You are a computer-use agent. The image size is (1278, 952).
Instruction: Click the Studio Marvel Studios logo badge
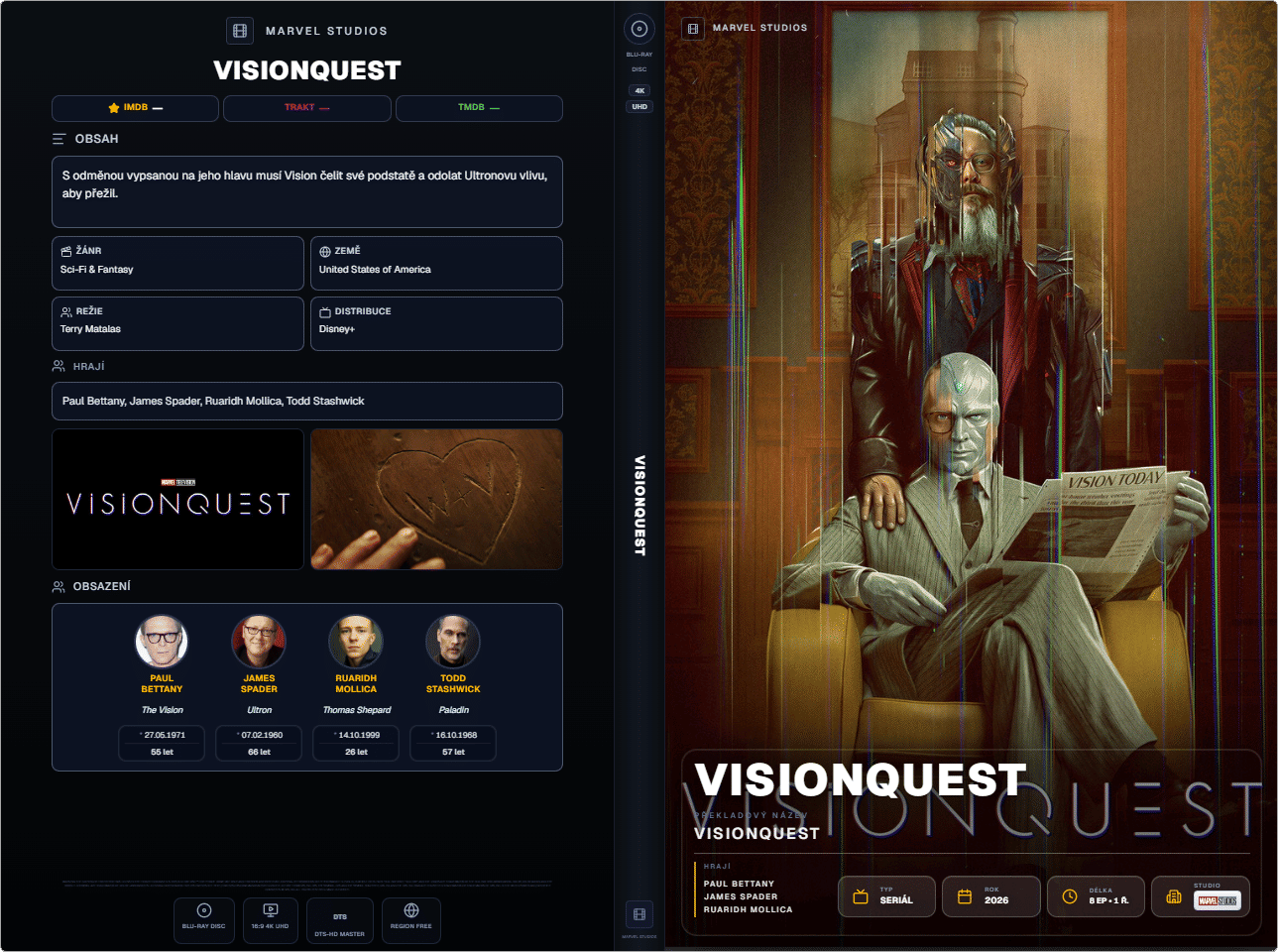(x=1201, y=896)
